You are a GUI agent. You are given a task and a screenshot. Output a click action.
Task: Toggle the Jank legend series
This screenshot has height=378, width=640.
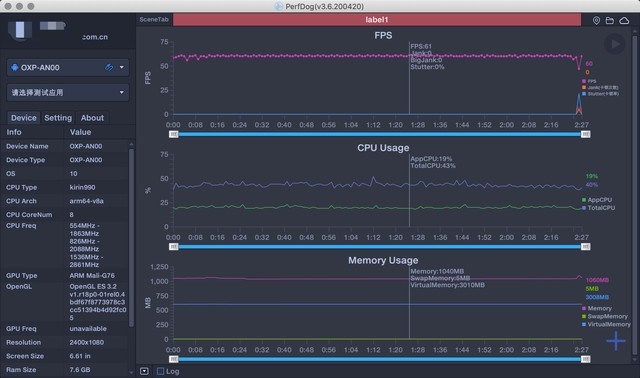(600, 87)
